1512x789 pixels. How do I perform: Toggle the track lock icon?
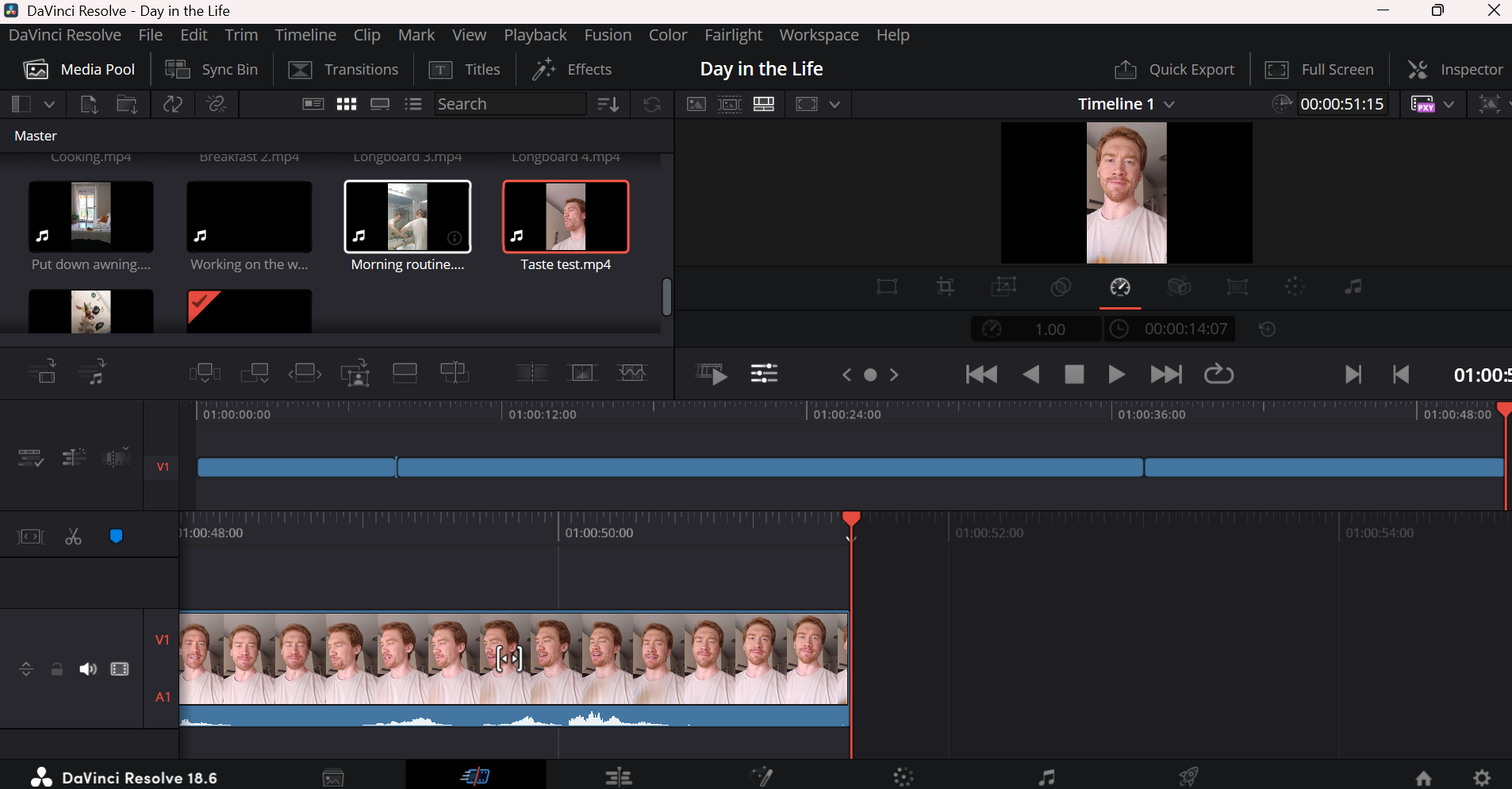[57, 670]
